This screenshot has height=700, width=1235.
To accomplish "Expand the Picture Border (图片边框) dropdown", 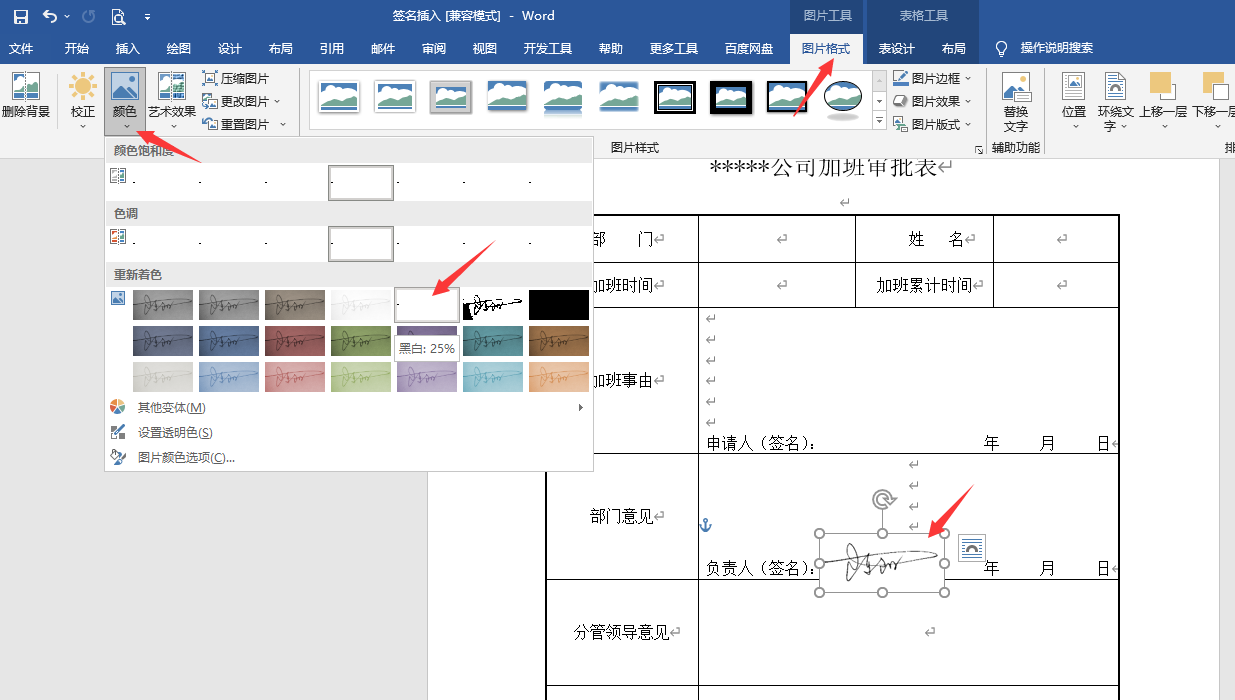I will click(x=932, y=78).
